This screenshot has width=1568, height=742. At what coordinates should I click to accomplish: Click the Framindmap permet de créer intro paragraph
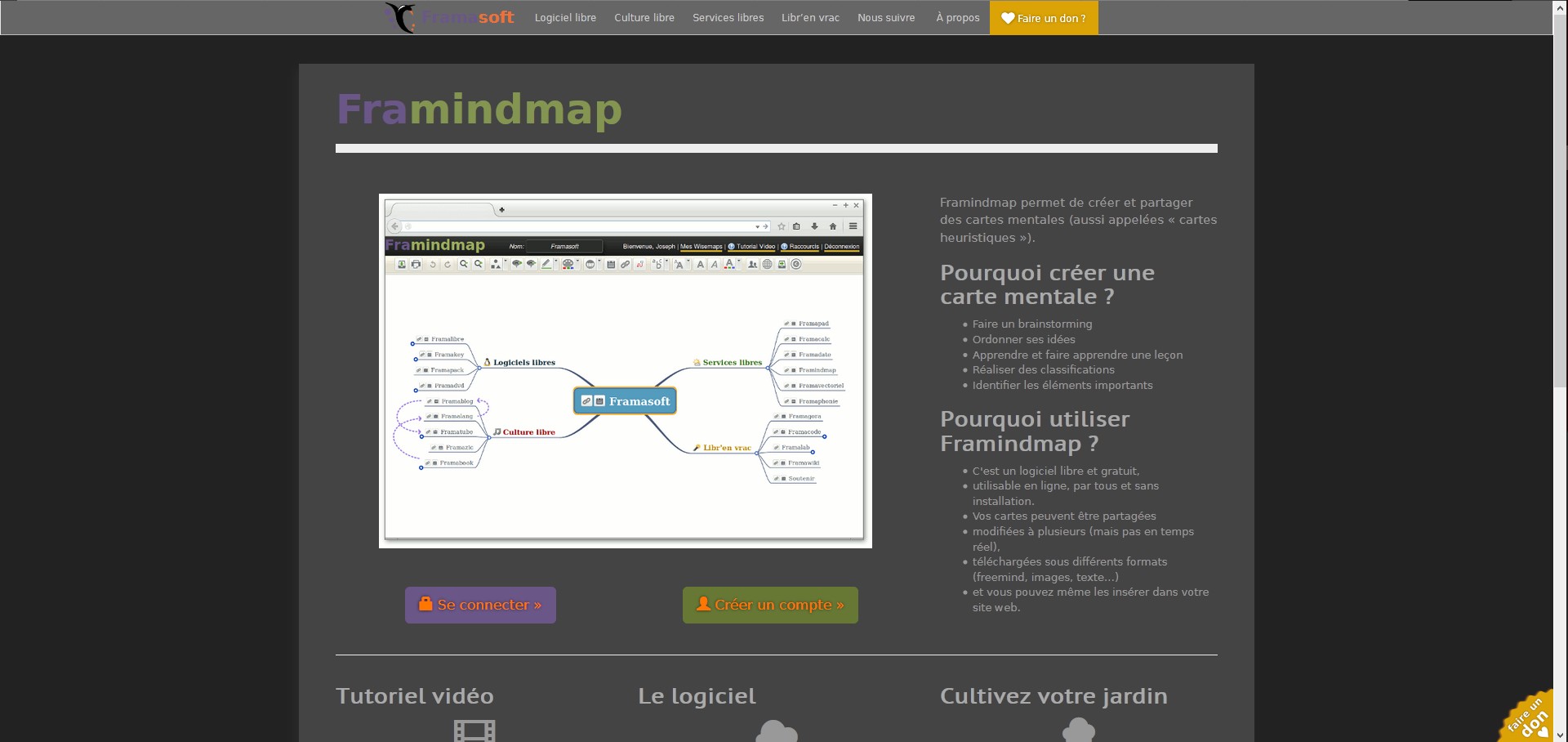(1078, 220)
